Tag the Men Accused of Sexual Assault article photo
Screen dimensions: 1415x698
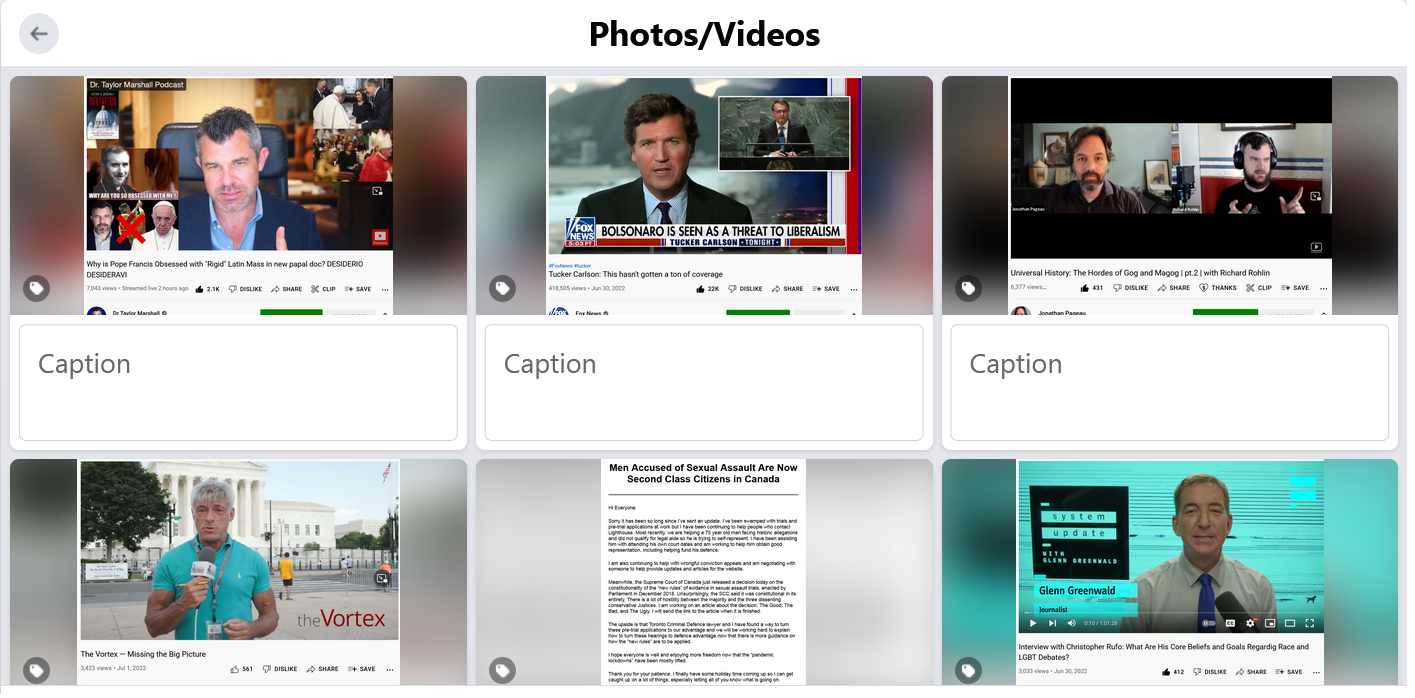(x=502, y=670)
